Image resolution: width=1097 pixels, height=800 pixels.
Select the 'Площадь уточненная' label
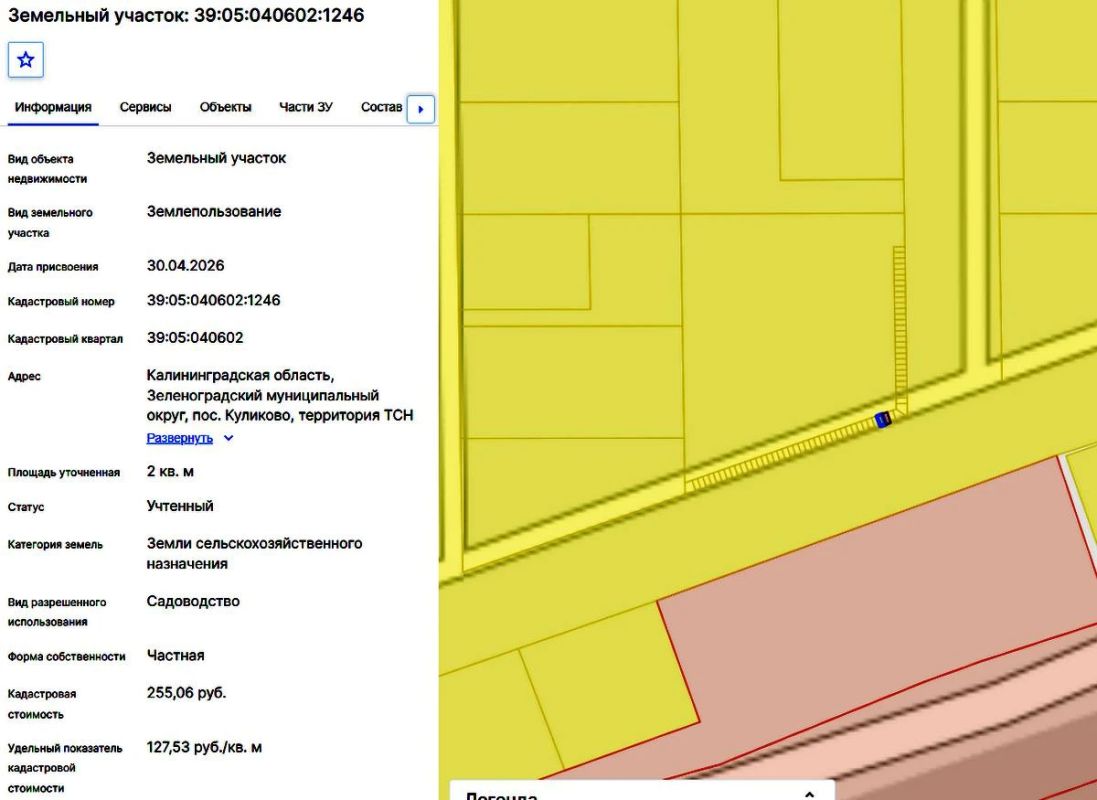coord(64,472)
